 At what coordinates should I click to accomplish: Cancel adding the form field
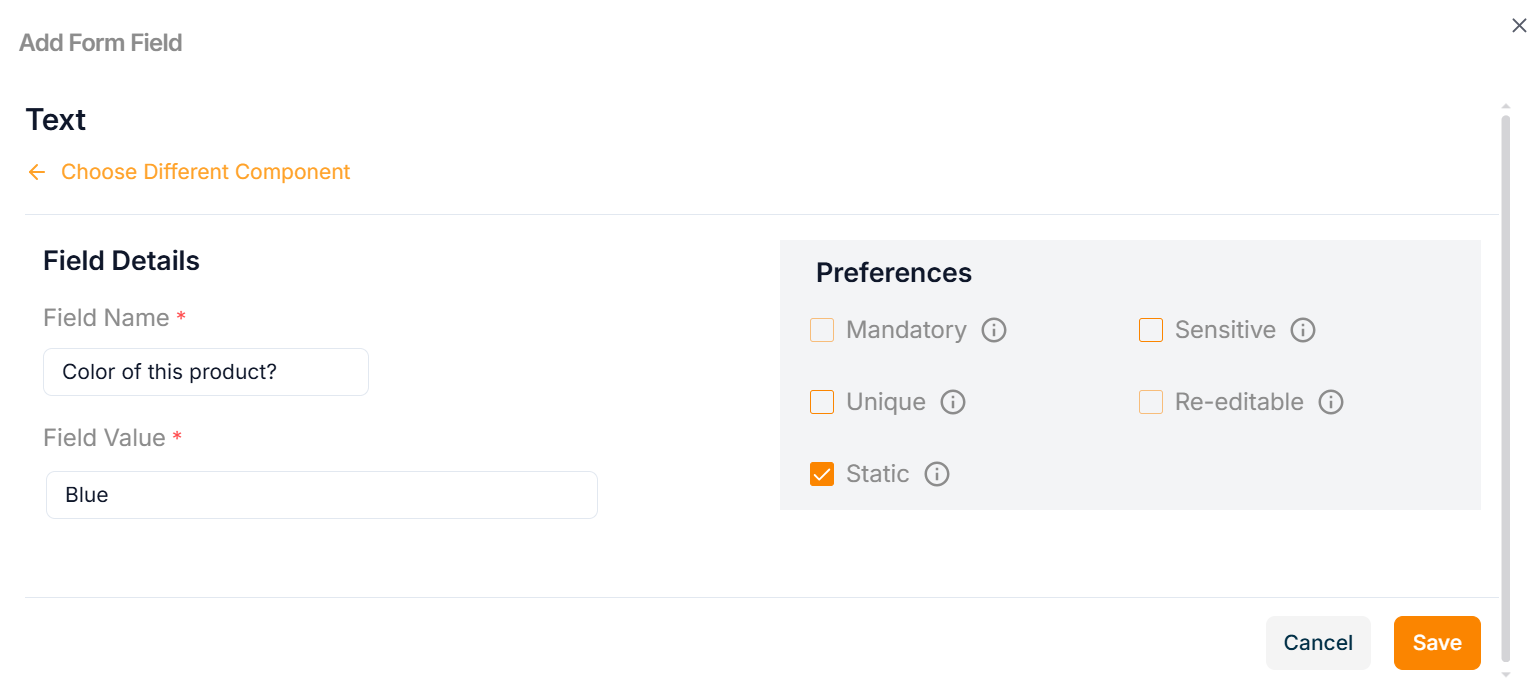[x=1317, y=643]
